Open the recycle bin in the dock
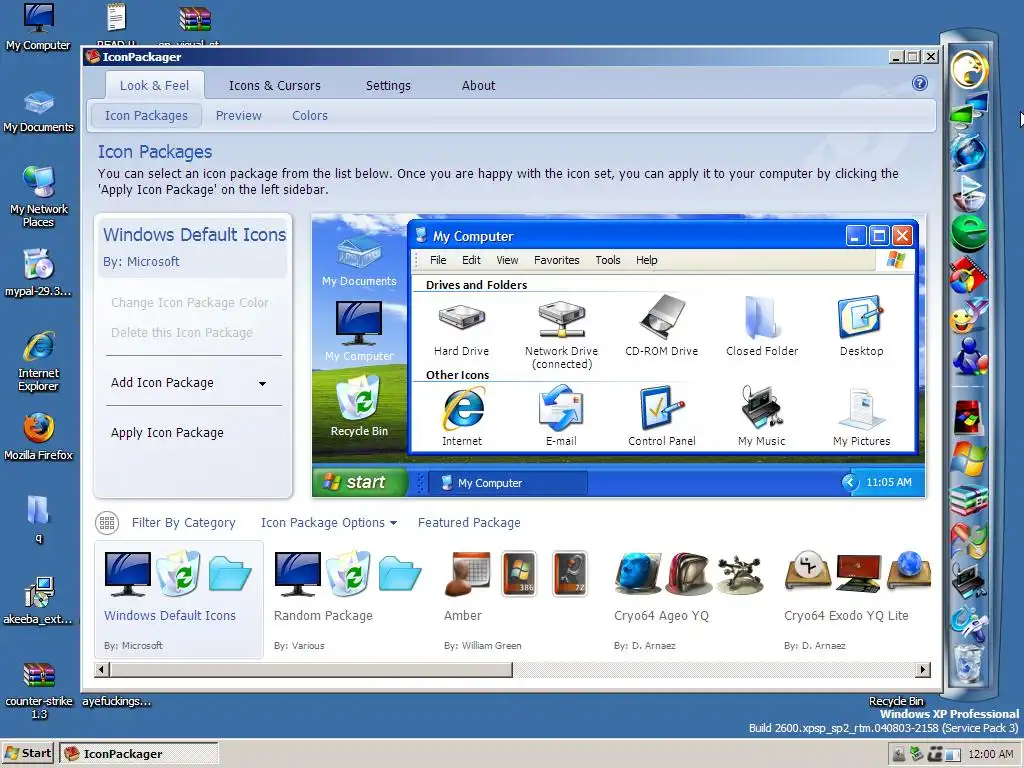Viewport: 1024px width, 768px height. (x=969, y=664)
